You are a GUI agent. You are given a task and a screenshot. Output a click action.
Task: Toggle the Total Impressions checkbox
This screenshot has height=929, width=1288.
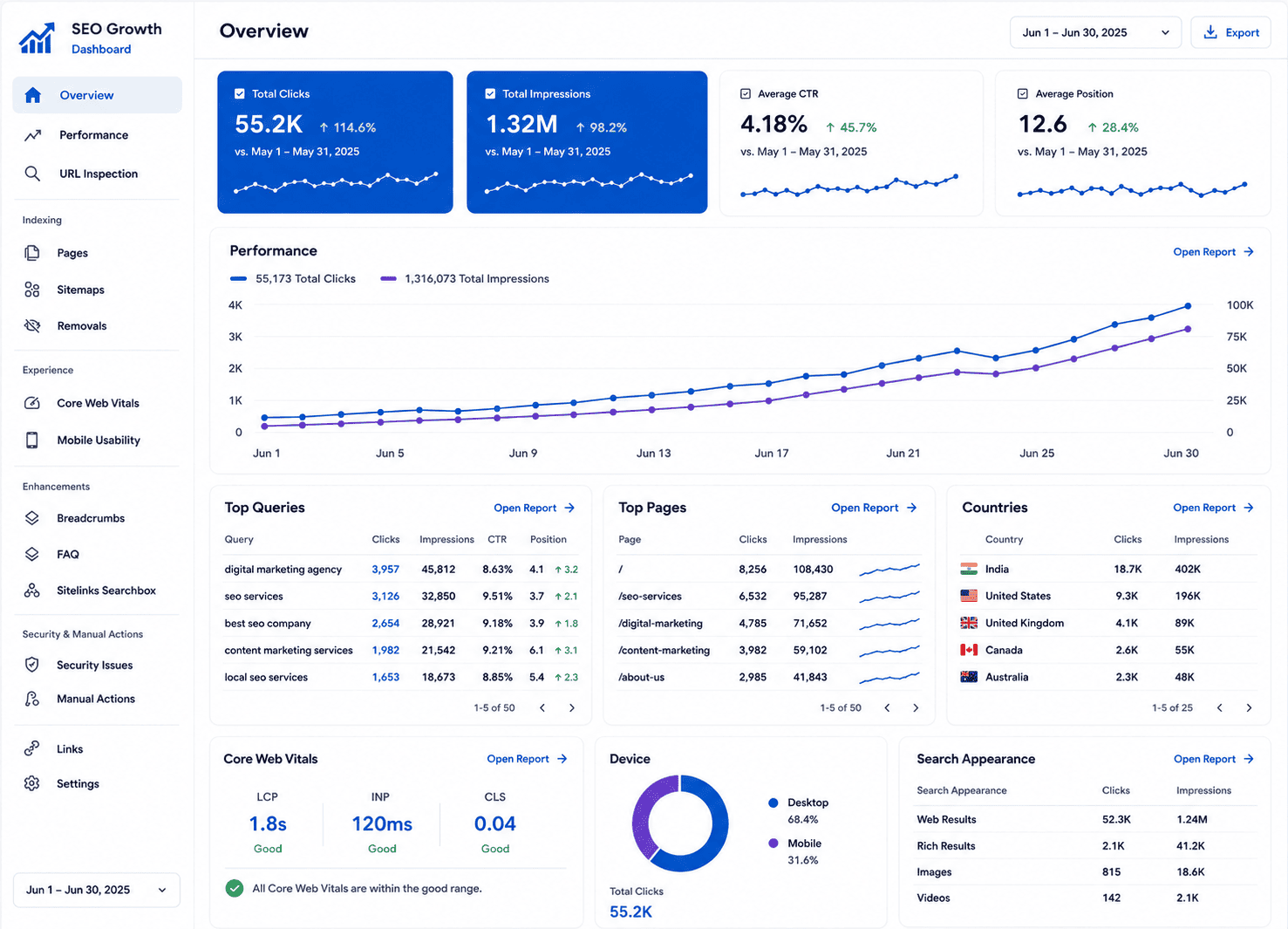[x=490, y=93]
